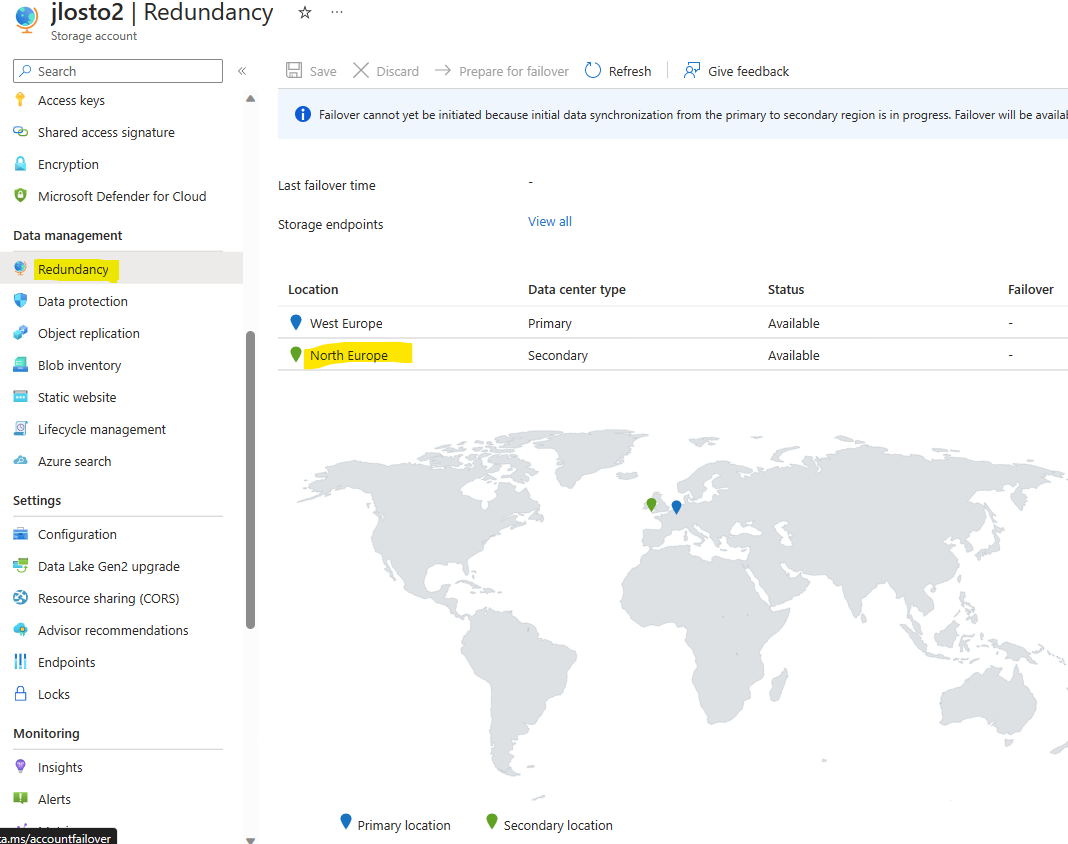
Task: Click the Redundancy globe icon in sidebar
Action: (x=20, y=268)
